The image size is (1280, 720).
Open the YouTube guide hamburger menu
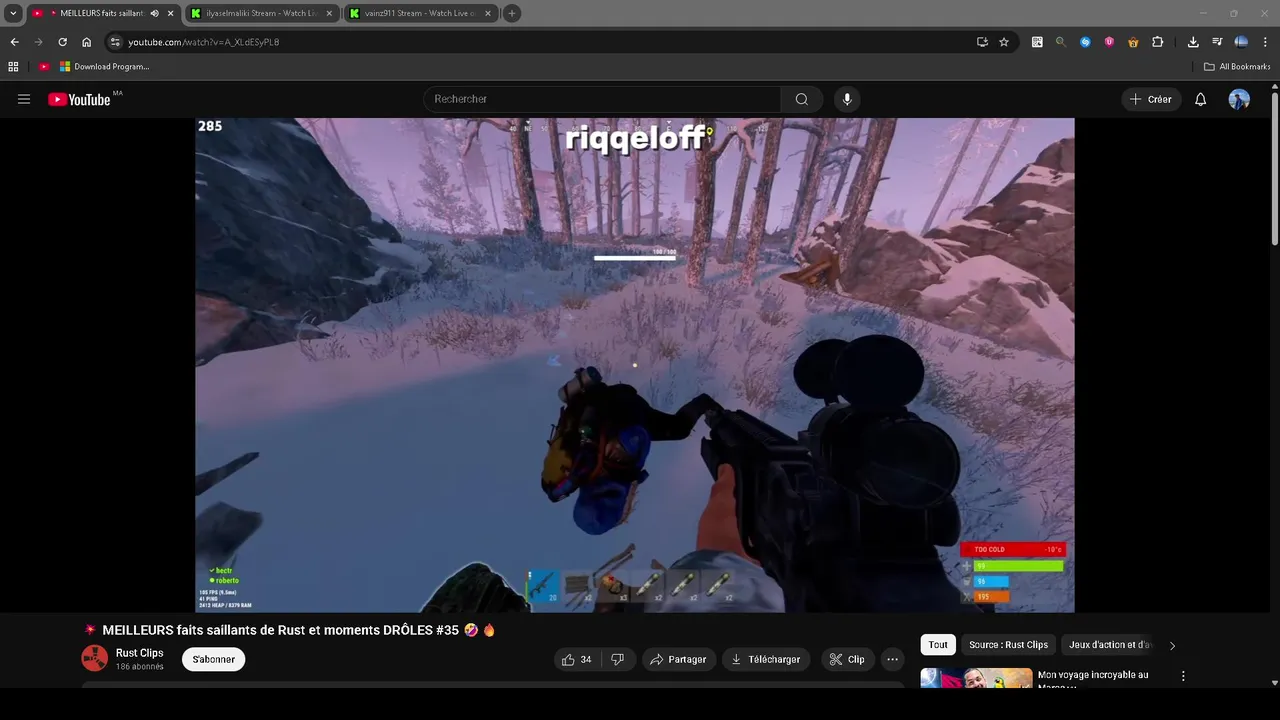click(24, 99)
